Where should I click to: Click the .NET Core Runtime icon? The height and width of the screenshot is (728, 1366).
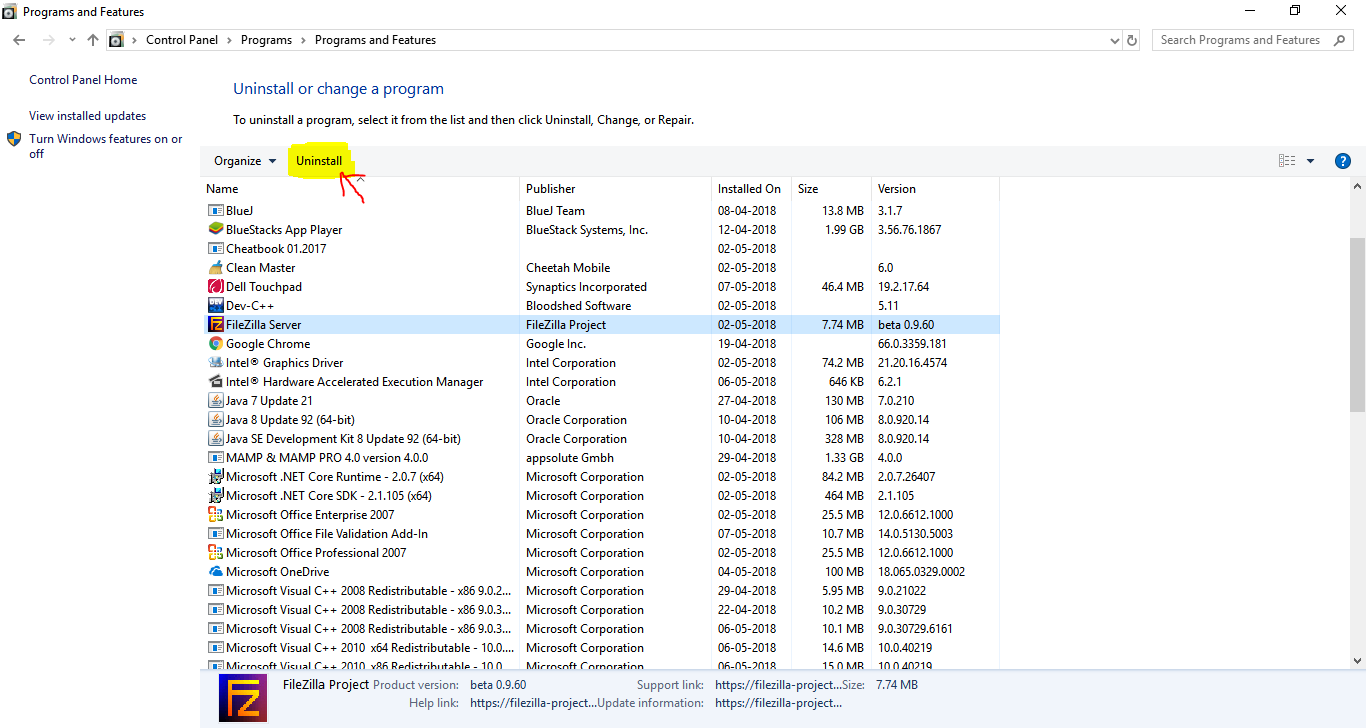(x=215, y=477)
